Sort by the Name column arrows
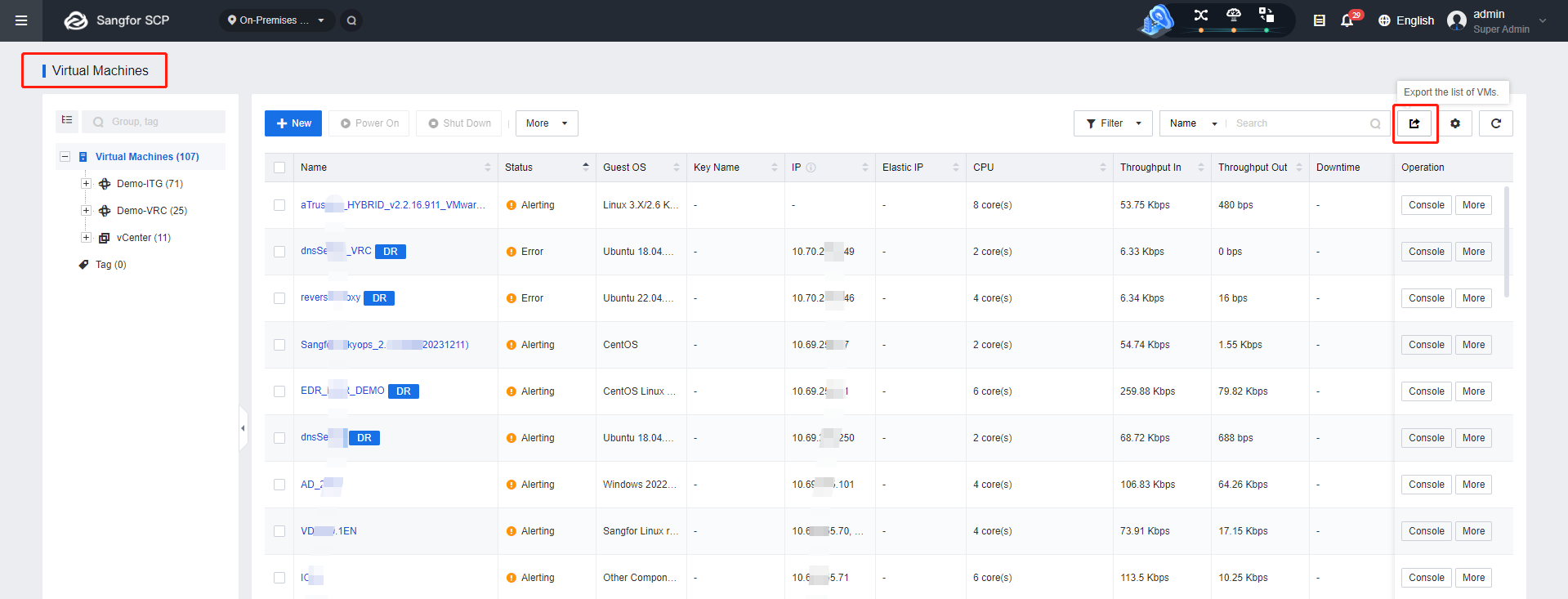 (x=488, y=168)
